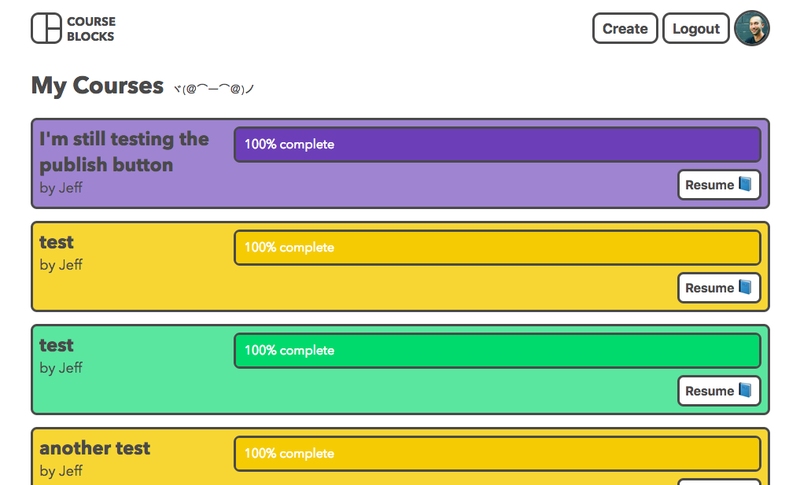Click the green 'test' course progress bar
This screenshot has height=485, width=800.
pyautogui.click(x=497, y=350)
